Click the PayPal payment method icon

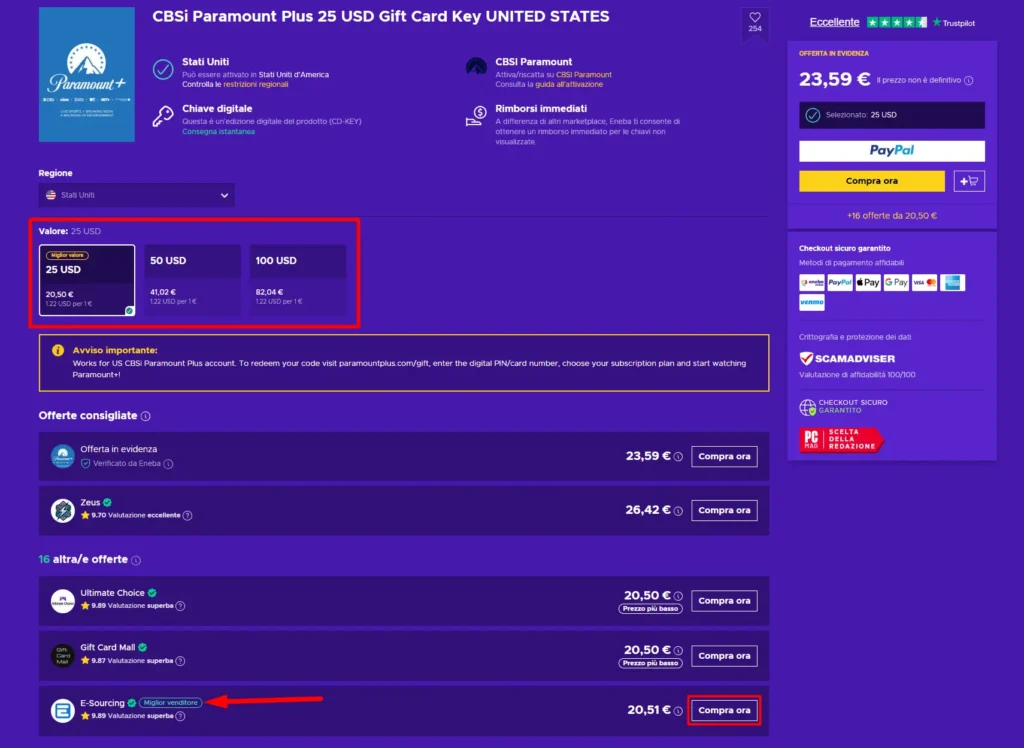pos(840,282)
